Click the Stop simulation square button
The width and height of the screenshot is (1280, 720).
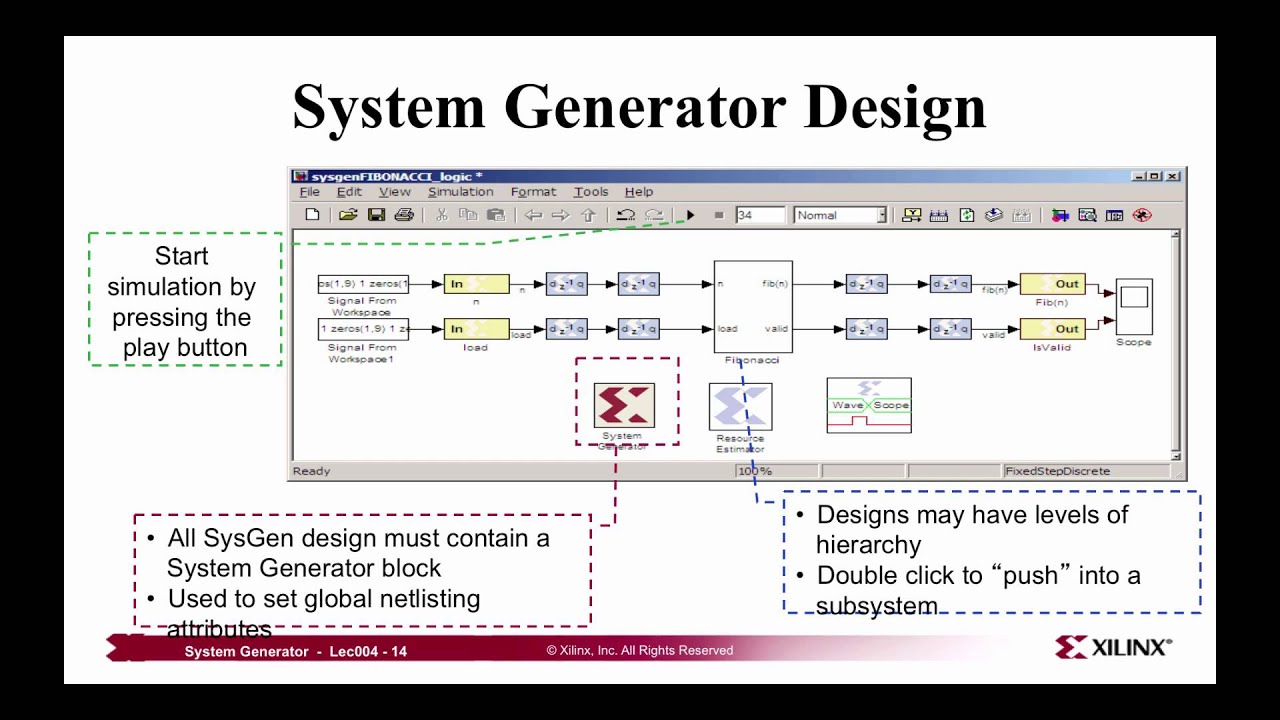pyautogui.click(x=718, y=215)
